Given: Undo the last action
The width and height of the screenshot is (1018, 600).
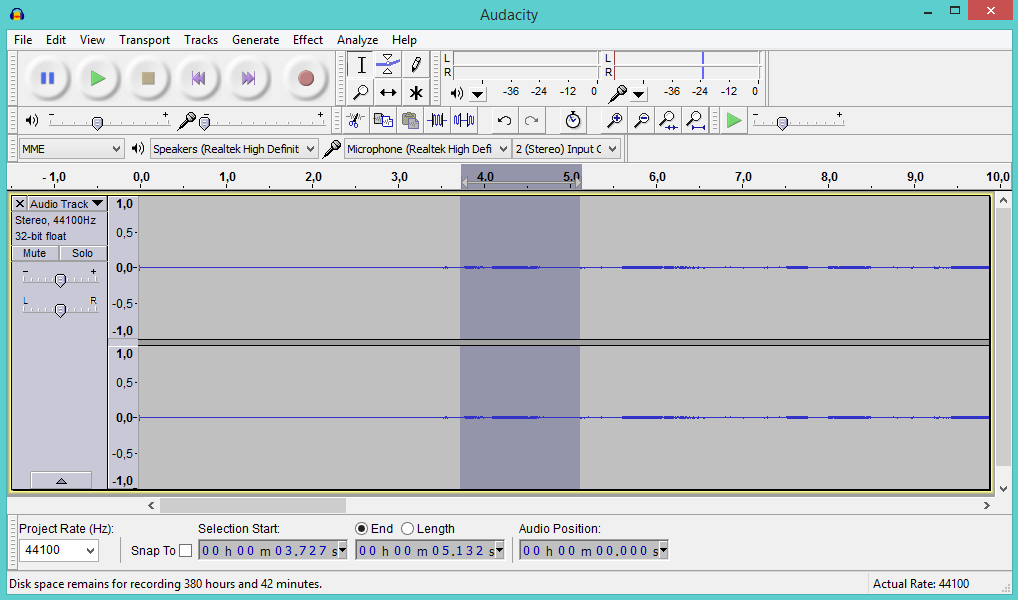Looking at the screenshot, I should click(x=504, y=120).
